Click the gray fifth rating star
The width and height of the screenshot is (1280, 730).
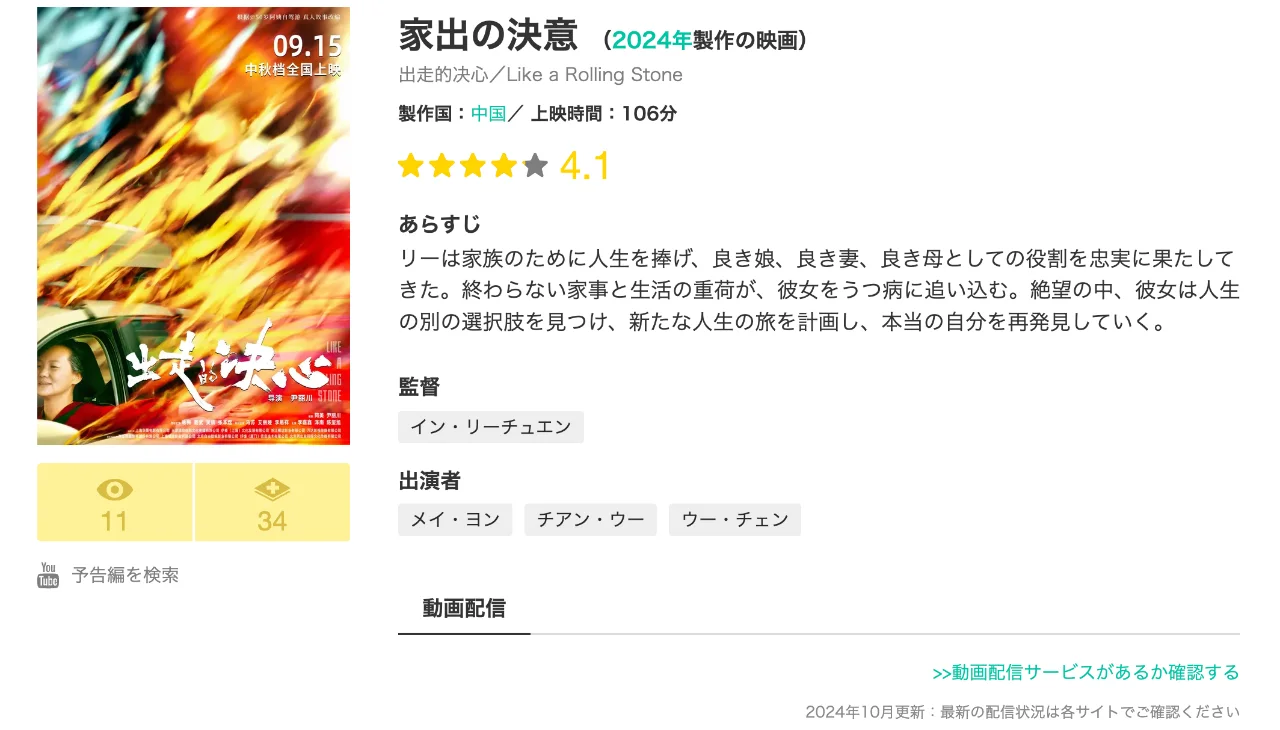point(535,165)
